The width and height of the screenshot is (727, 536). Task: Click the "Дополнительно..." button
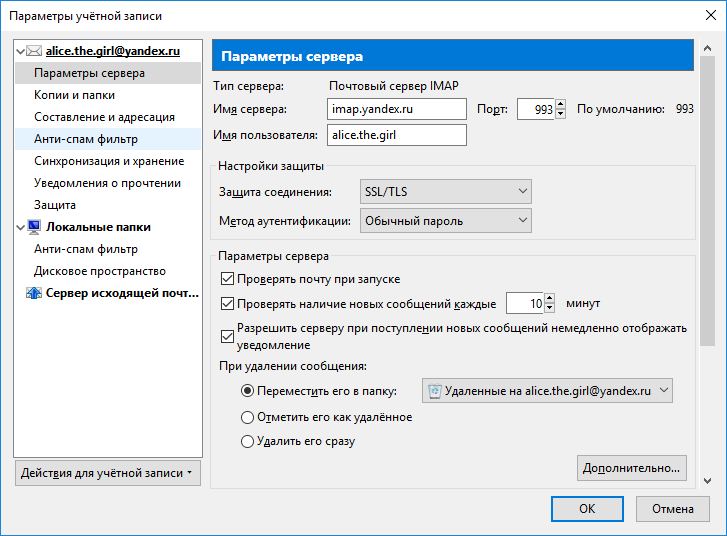click(x=631, y=467)
